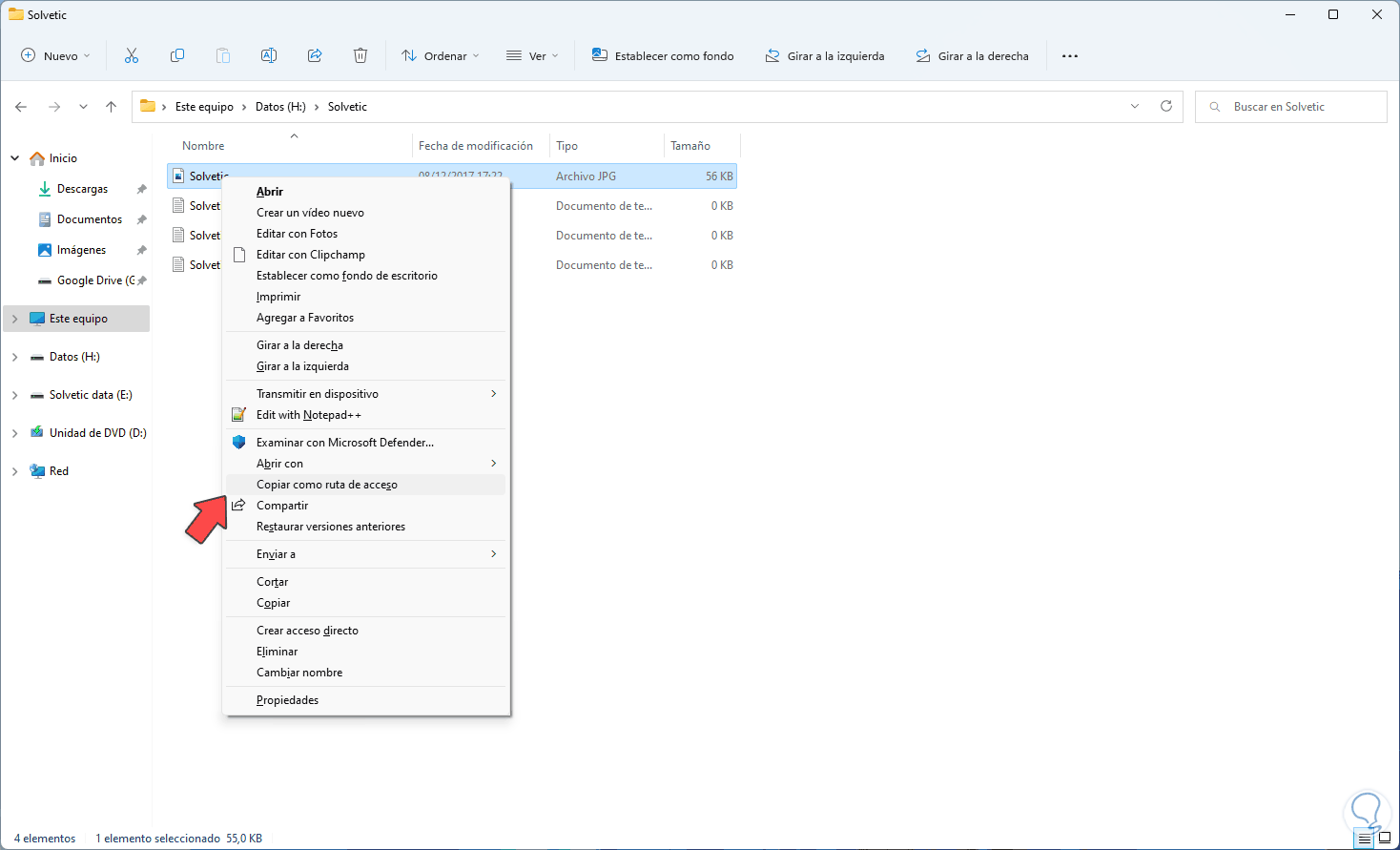The height and width of the screenshot is (850, 1400).
Task: Click the 56 KB size cell
Action: (x=719, y=176)
